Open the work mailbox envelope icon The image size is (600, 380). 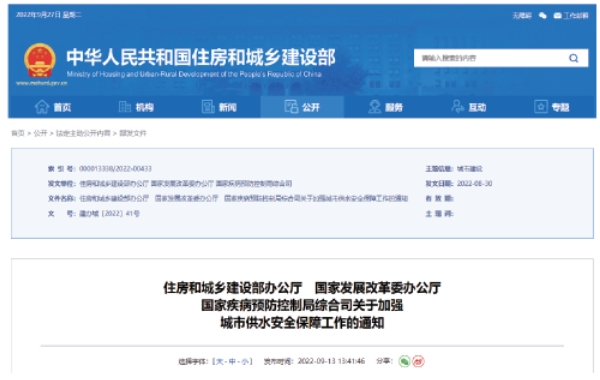point(558,16)
